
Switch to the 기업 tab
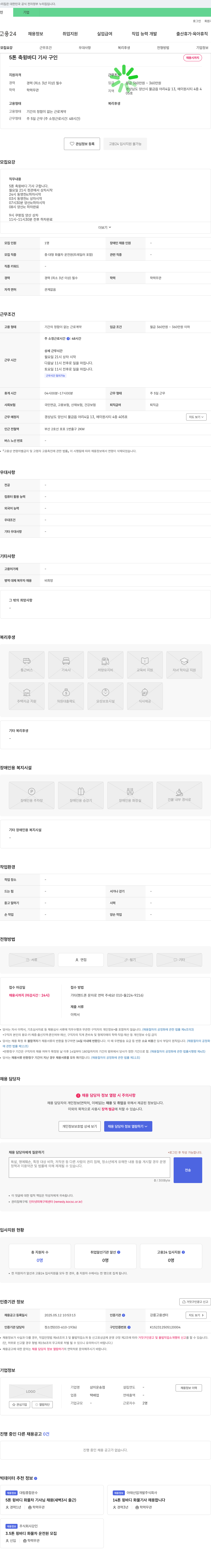pyautogui.click(x=26, y=12)
